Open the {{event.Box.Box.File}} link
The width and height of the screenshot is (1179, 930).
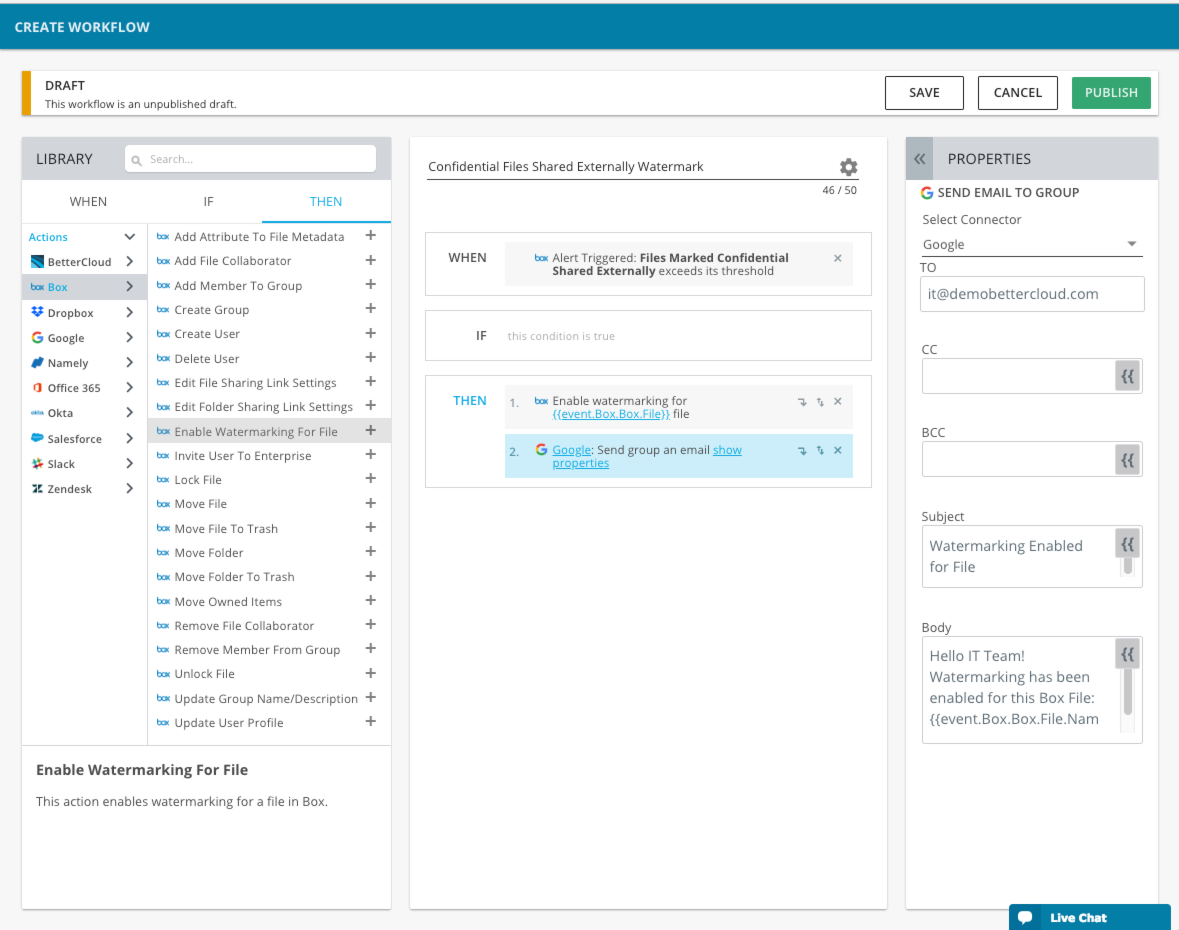coord(611,414)
